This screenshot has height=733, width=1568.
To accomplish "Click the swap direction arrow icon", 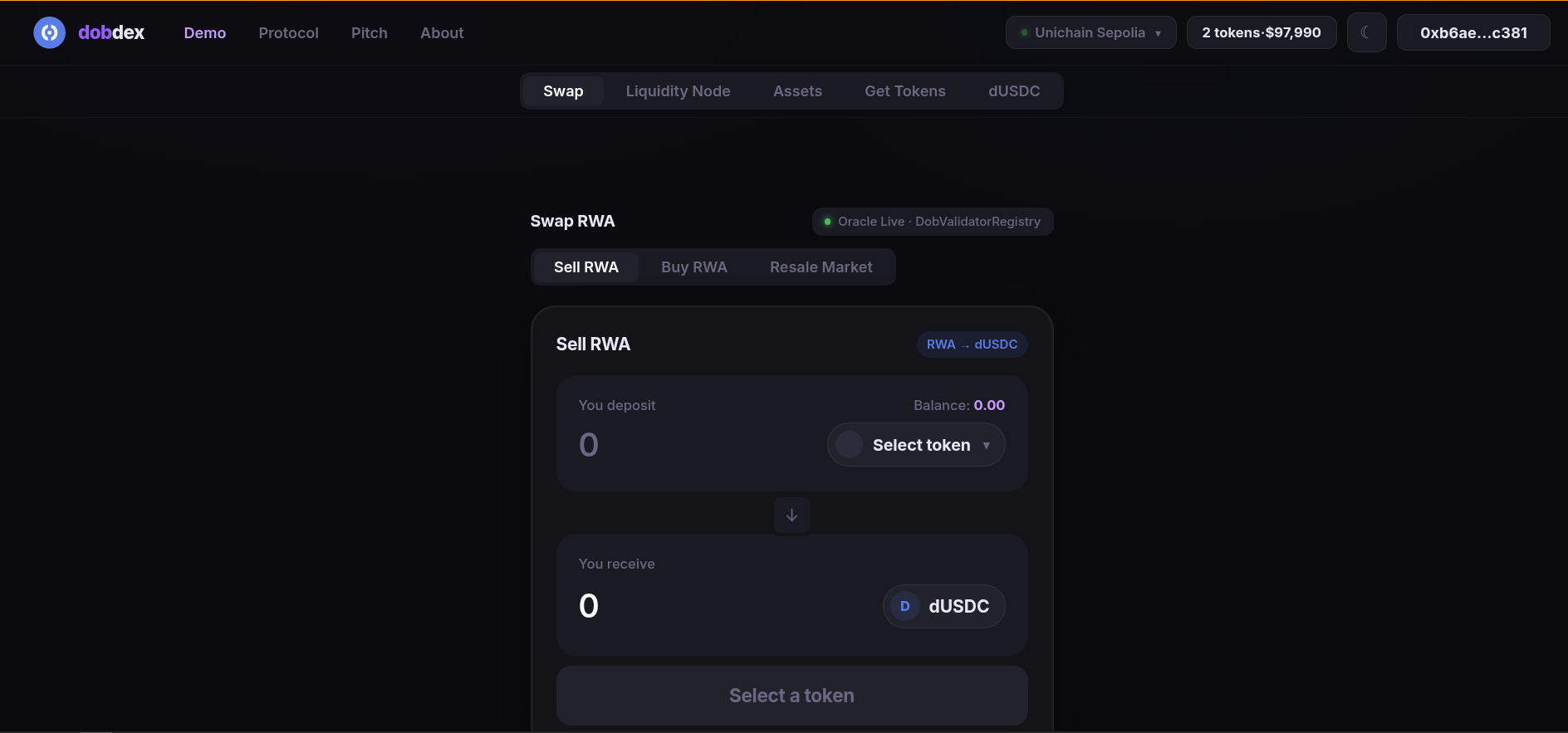I will 791,515.
